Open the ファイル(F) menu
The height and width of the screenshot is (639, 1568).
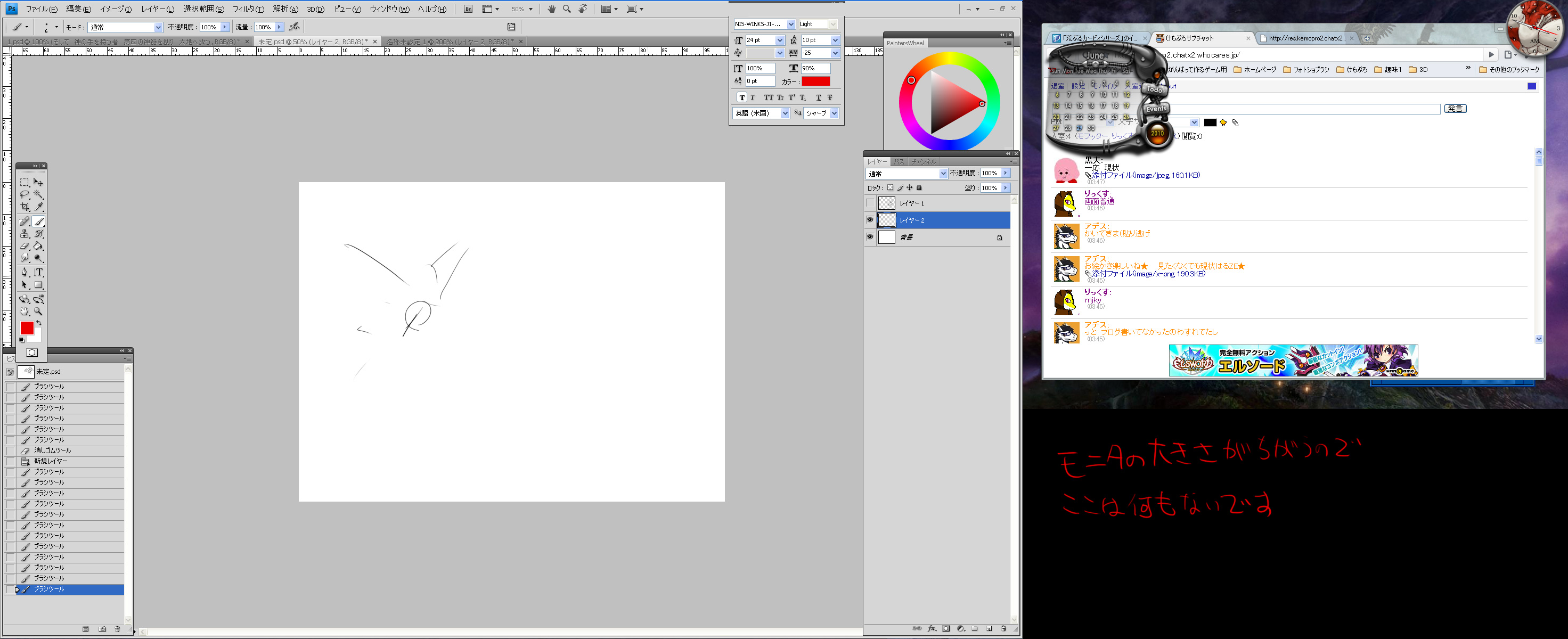[42, 9]
